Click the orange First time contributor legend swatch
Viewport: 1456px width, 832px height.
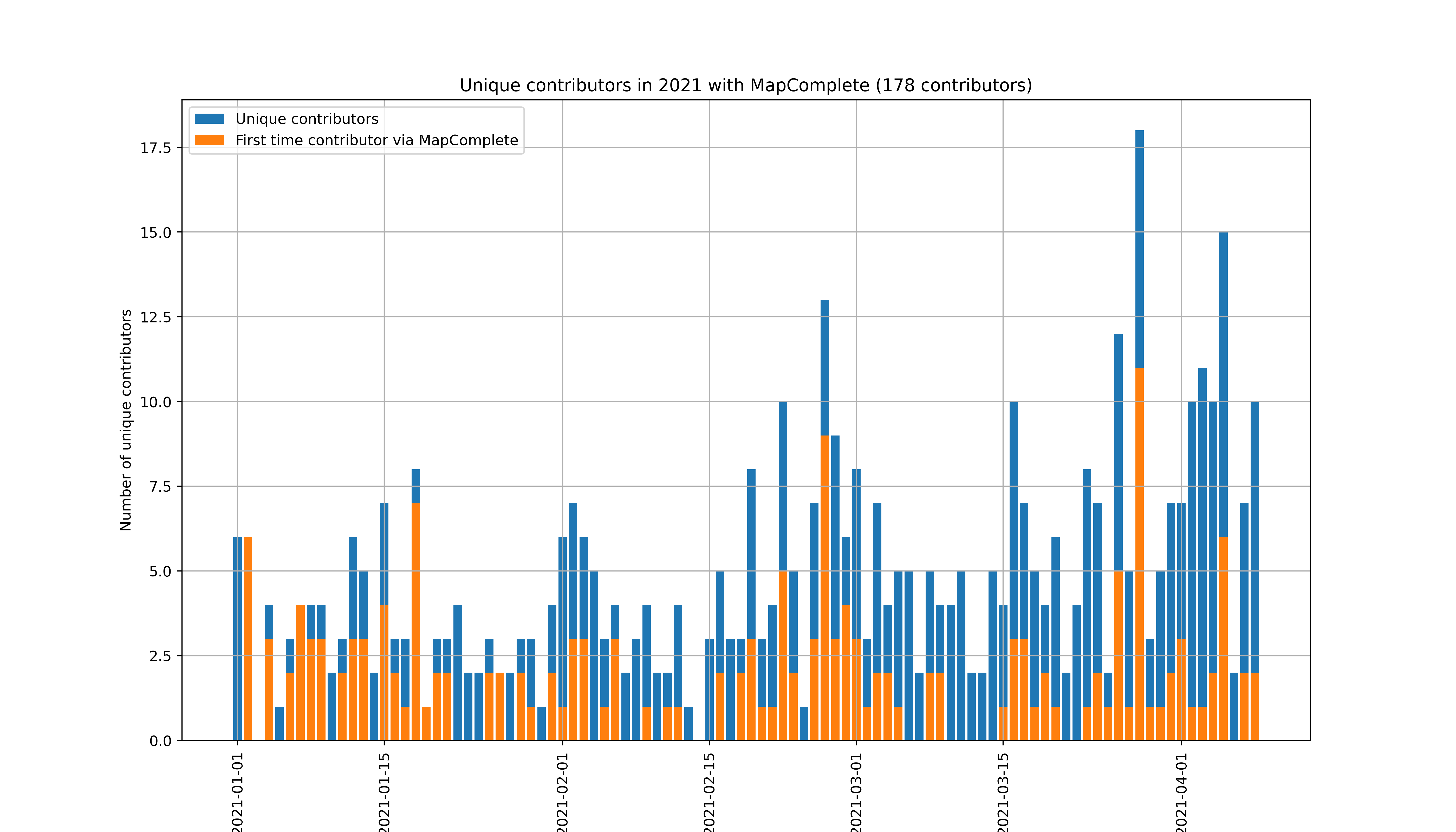point(209,140)
